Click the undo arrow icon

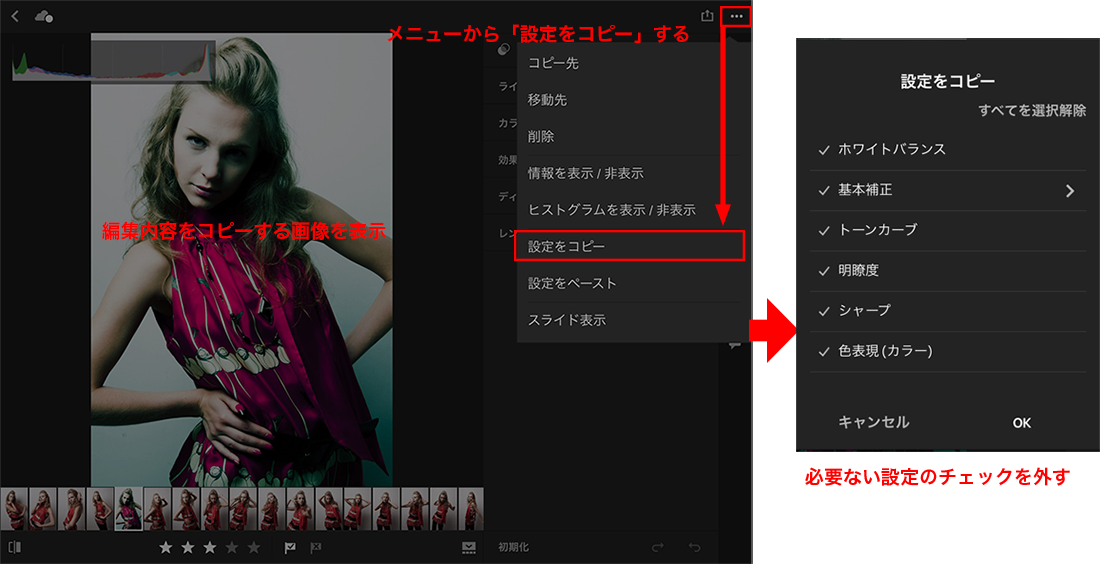(x=693, y=547)
